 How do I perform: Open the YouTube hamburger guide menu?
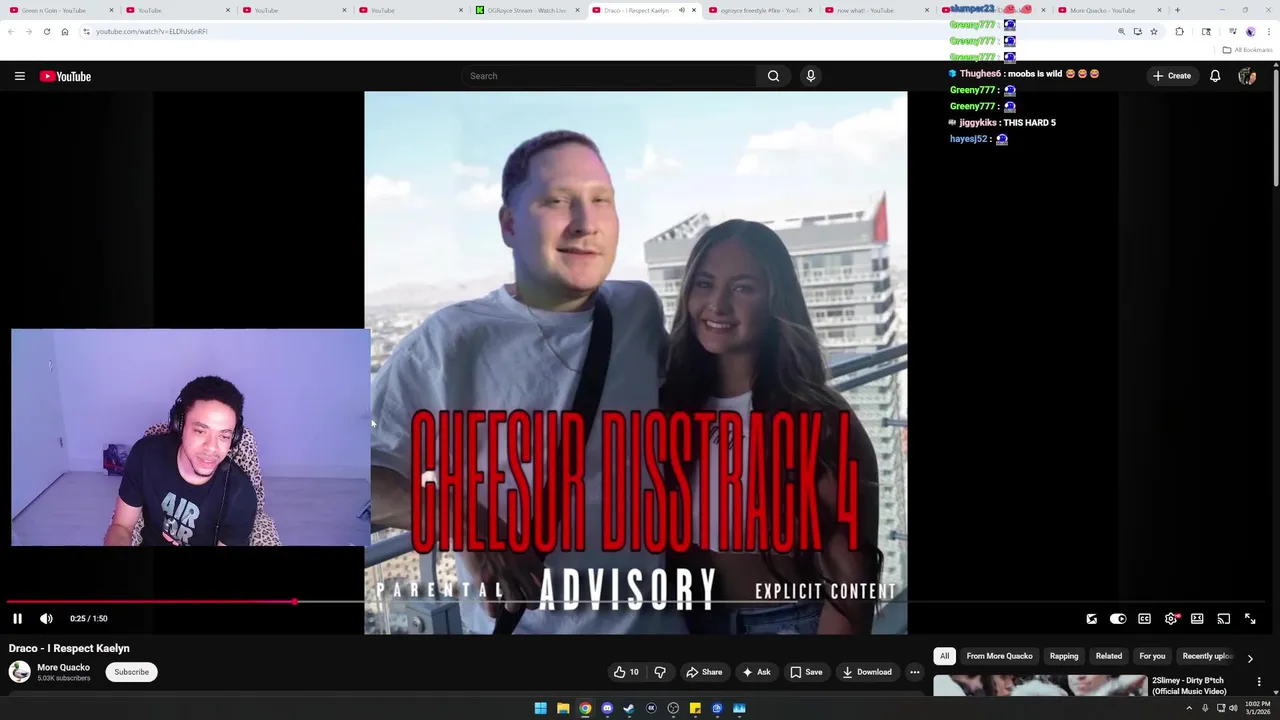(x=19, y=76)
